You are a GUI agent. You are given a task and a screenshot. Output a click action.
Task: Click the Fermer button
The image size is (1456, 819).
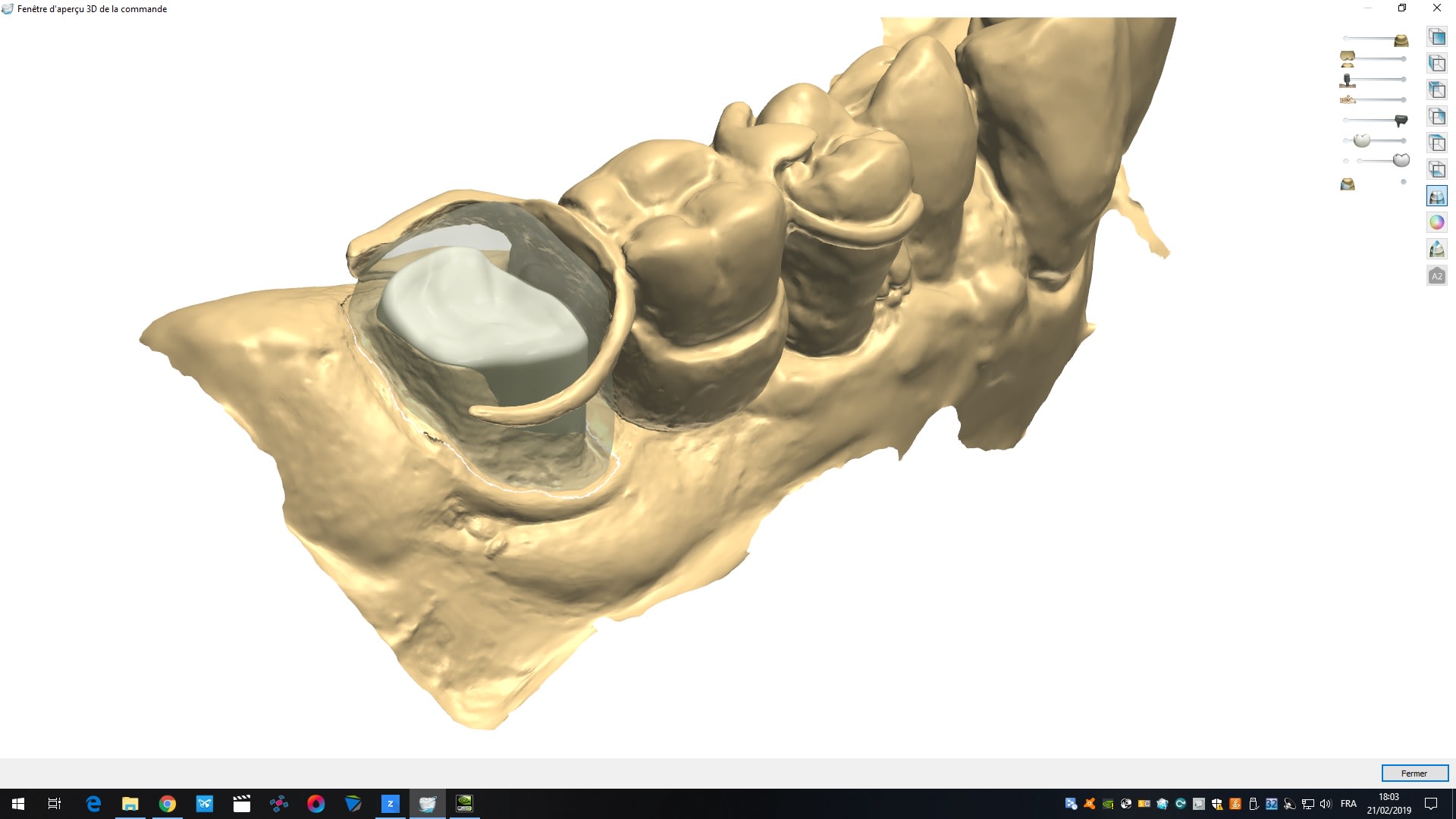pos(1414,773)
